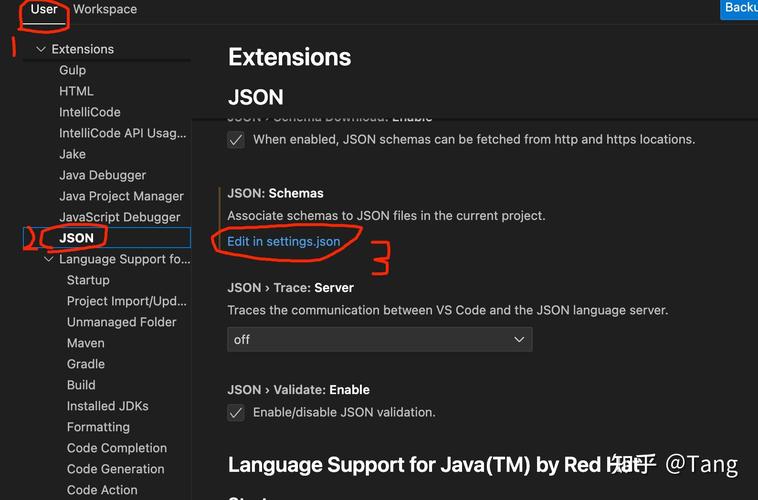Open Jake extension settings
758x500 pixels.
(73, 154)
